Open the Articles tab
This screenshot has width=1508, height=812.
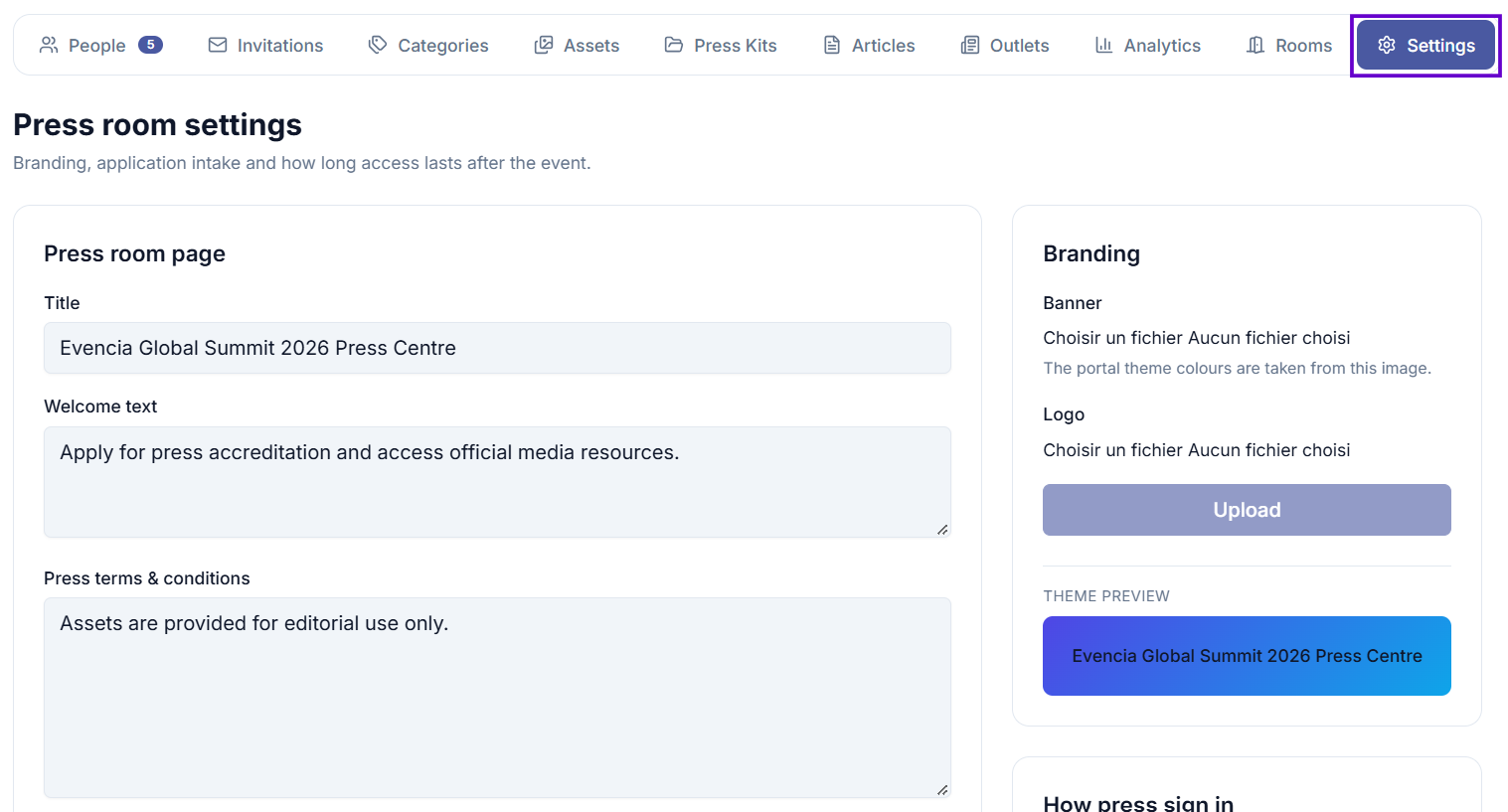click(869, 45)
